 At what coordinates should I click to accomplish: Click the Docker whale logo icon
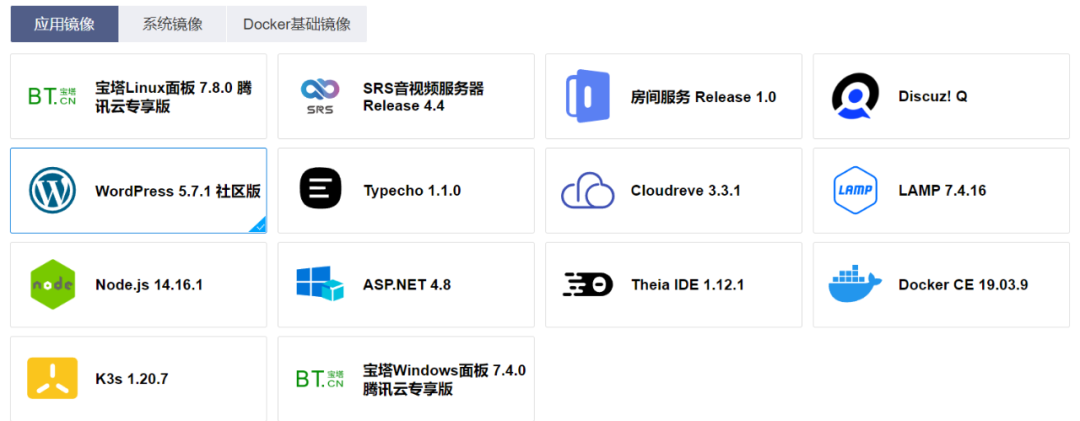(x=855, y=283)
